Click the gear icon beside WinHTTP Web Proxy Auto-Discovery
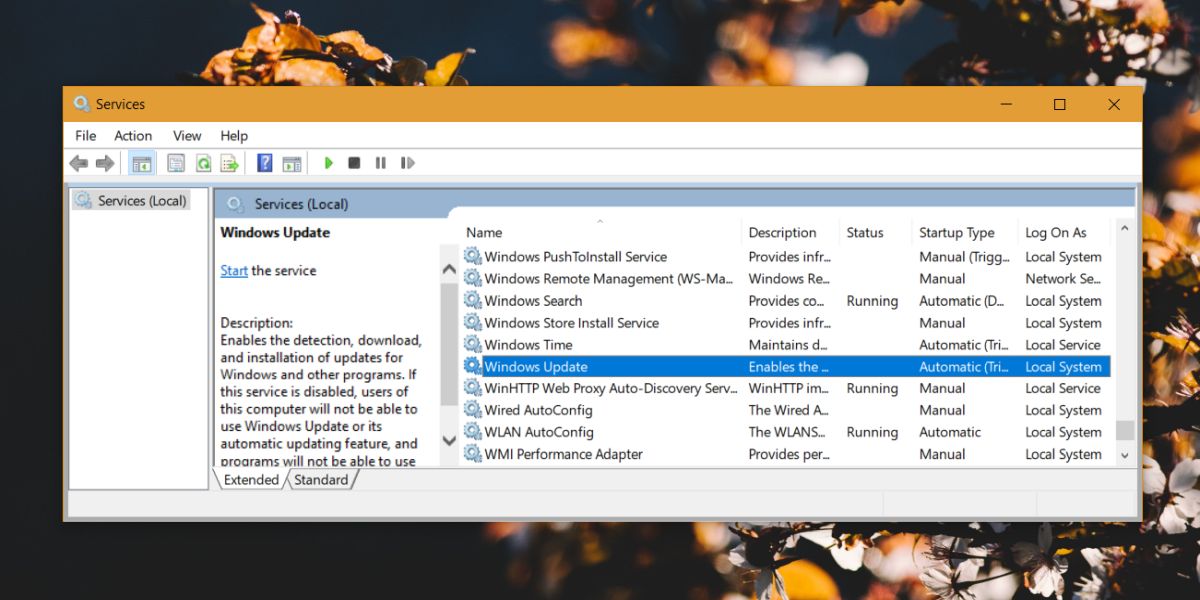Screen dimensions: 1200x600 pyautogui.click(x=472, y=388)
